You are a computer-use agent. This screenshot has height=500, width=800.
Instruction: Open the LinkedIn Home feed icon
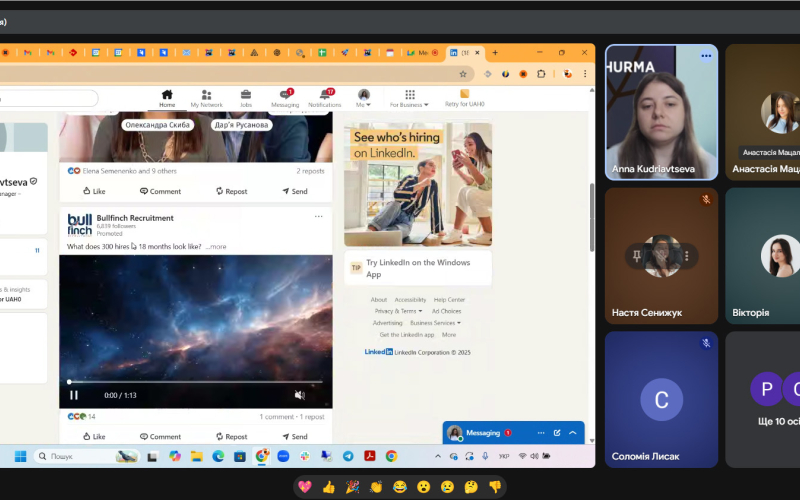point(167,97)
